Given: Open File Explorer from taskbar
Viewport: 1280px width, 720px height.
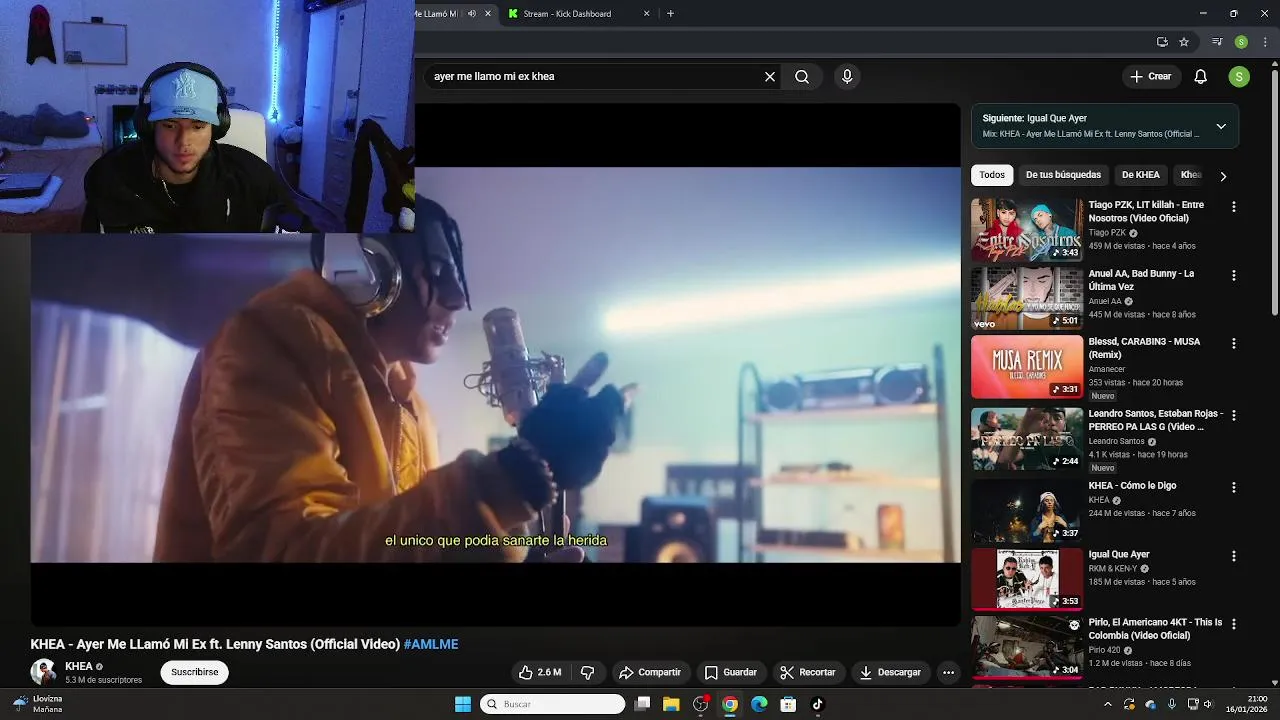Looking at the screenshot, I should coord(671,704).
